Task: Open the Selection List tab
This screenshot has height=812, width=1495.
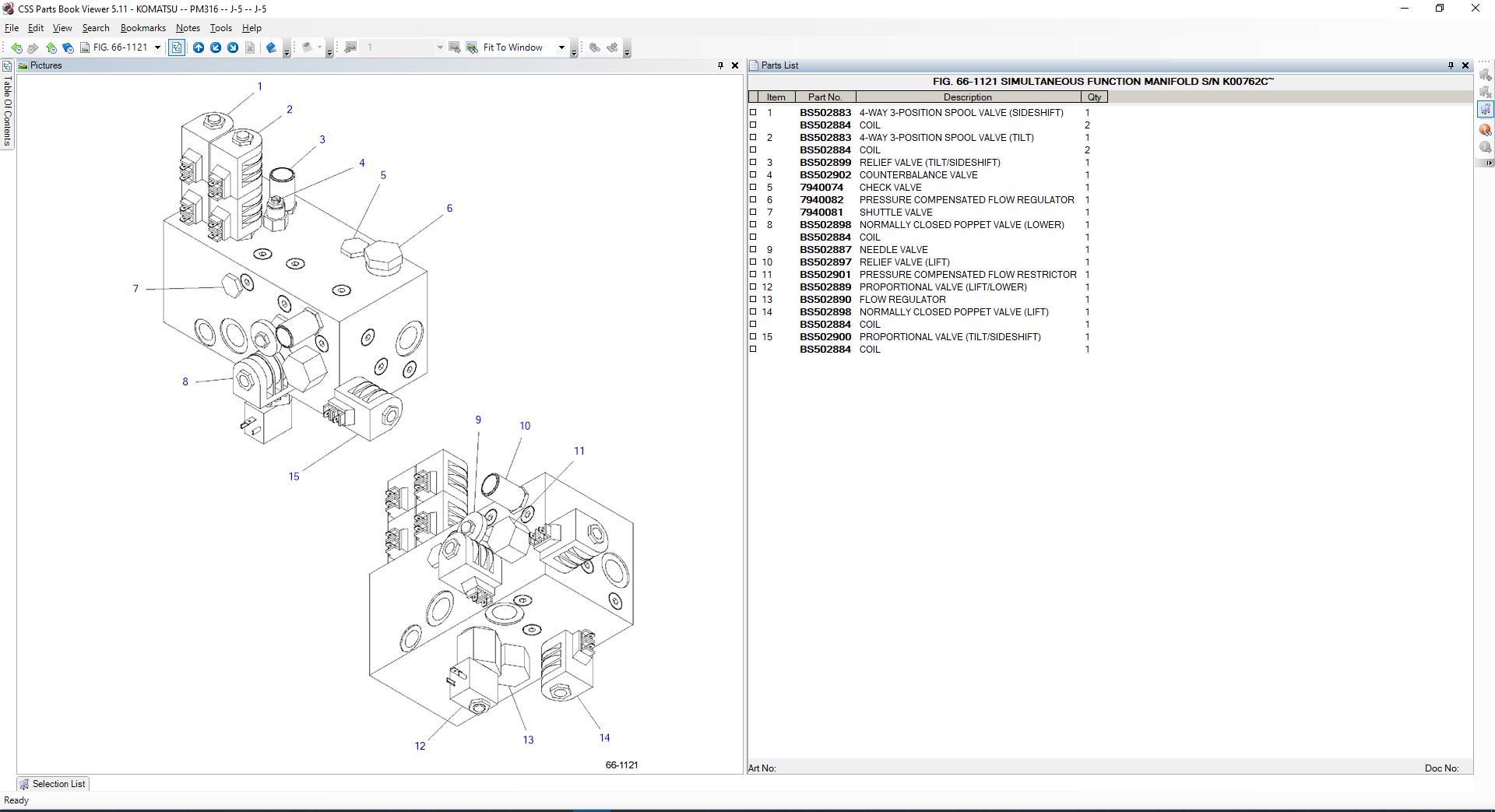Action: click(52, 784)
